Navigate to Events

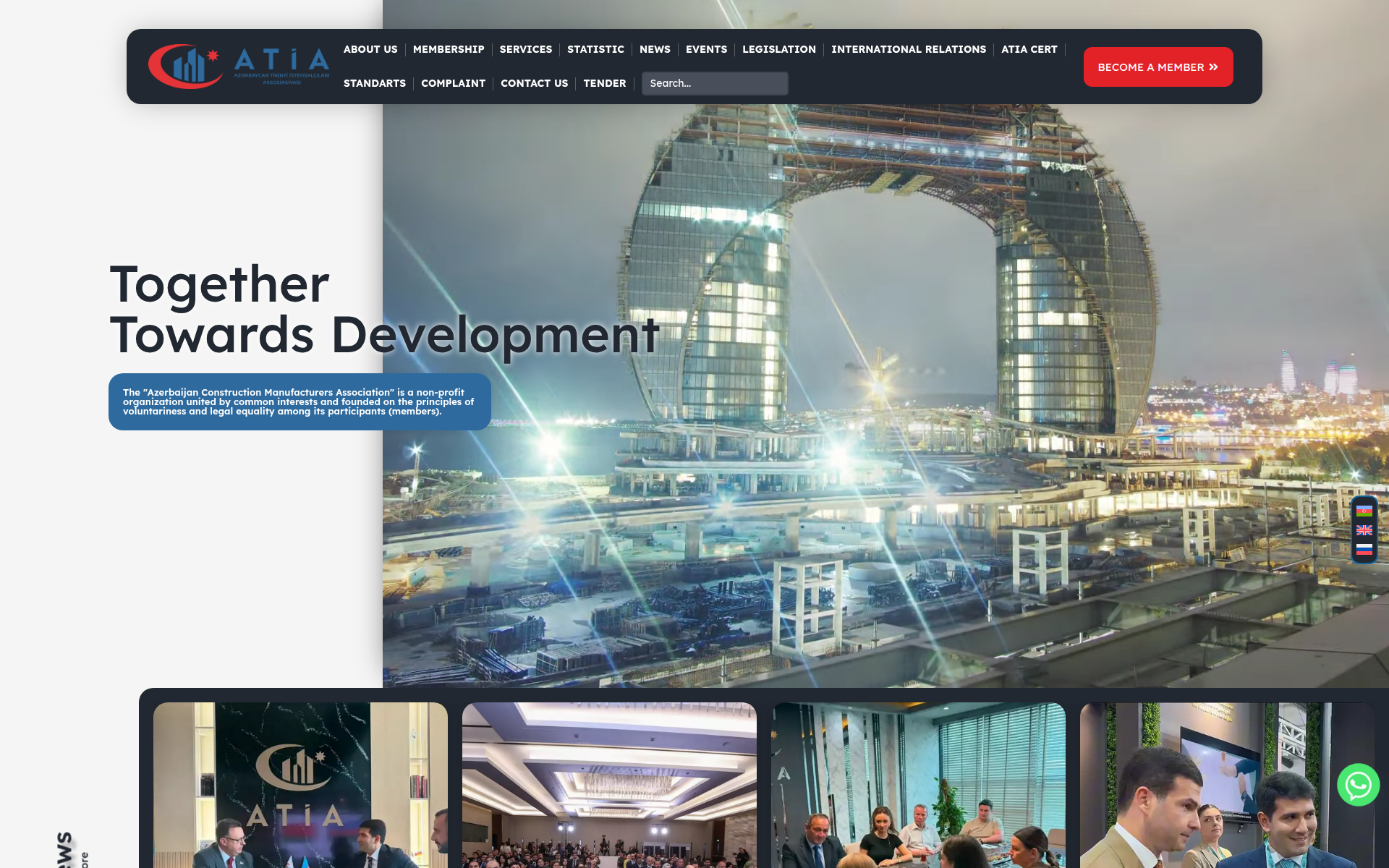pos(706,49)
